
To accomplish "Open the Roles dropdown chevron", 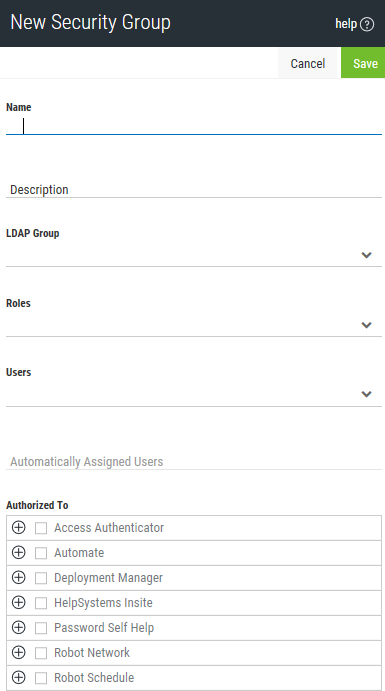I will (x=366, y=325).
